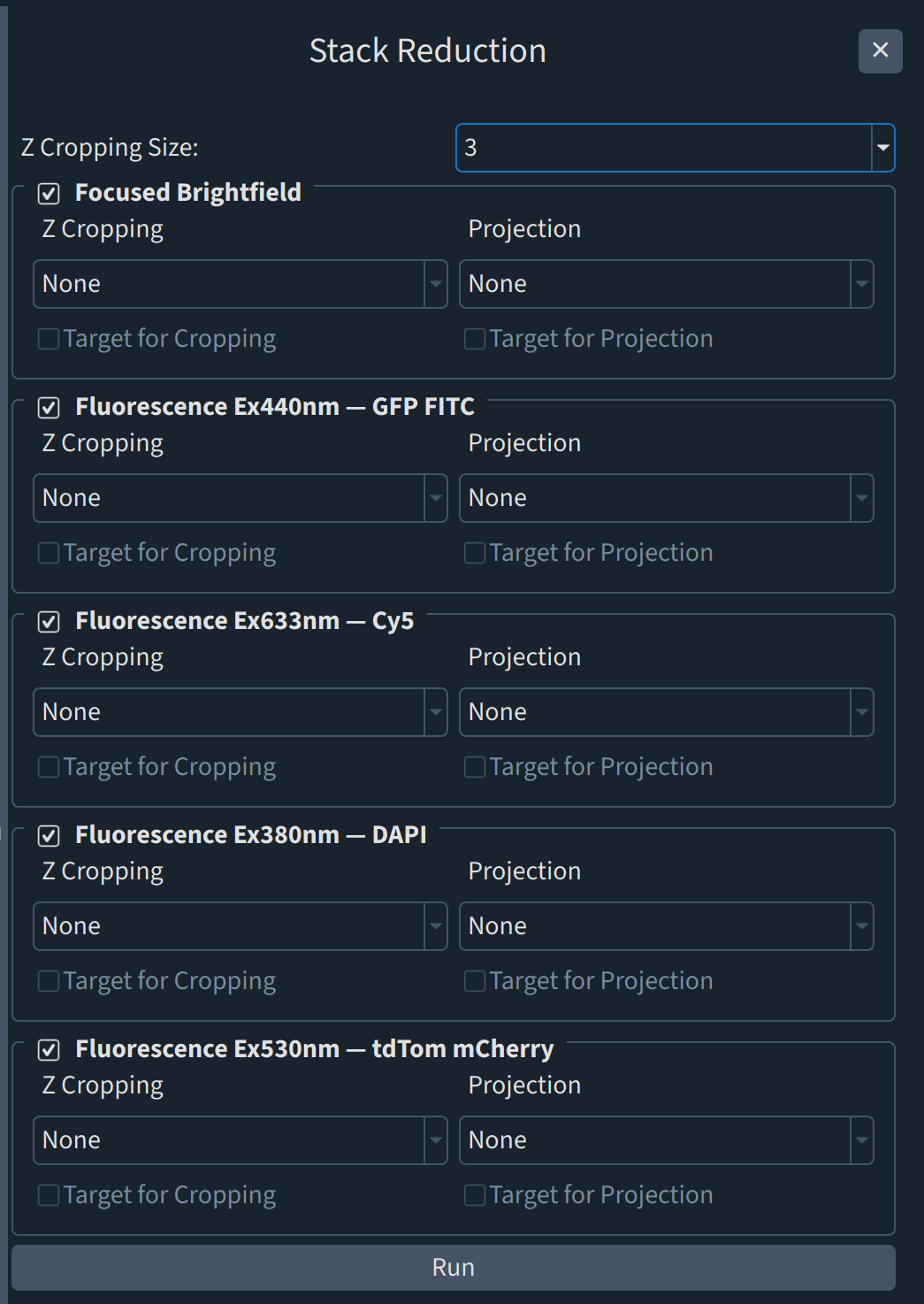The width and height of the screenshot is (924, 1304).
Task: Check Target for Cropping under Focused Brightfield
Action: pyautogui.click(x=49, y=339)
